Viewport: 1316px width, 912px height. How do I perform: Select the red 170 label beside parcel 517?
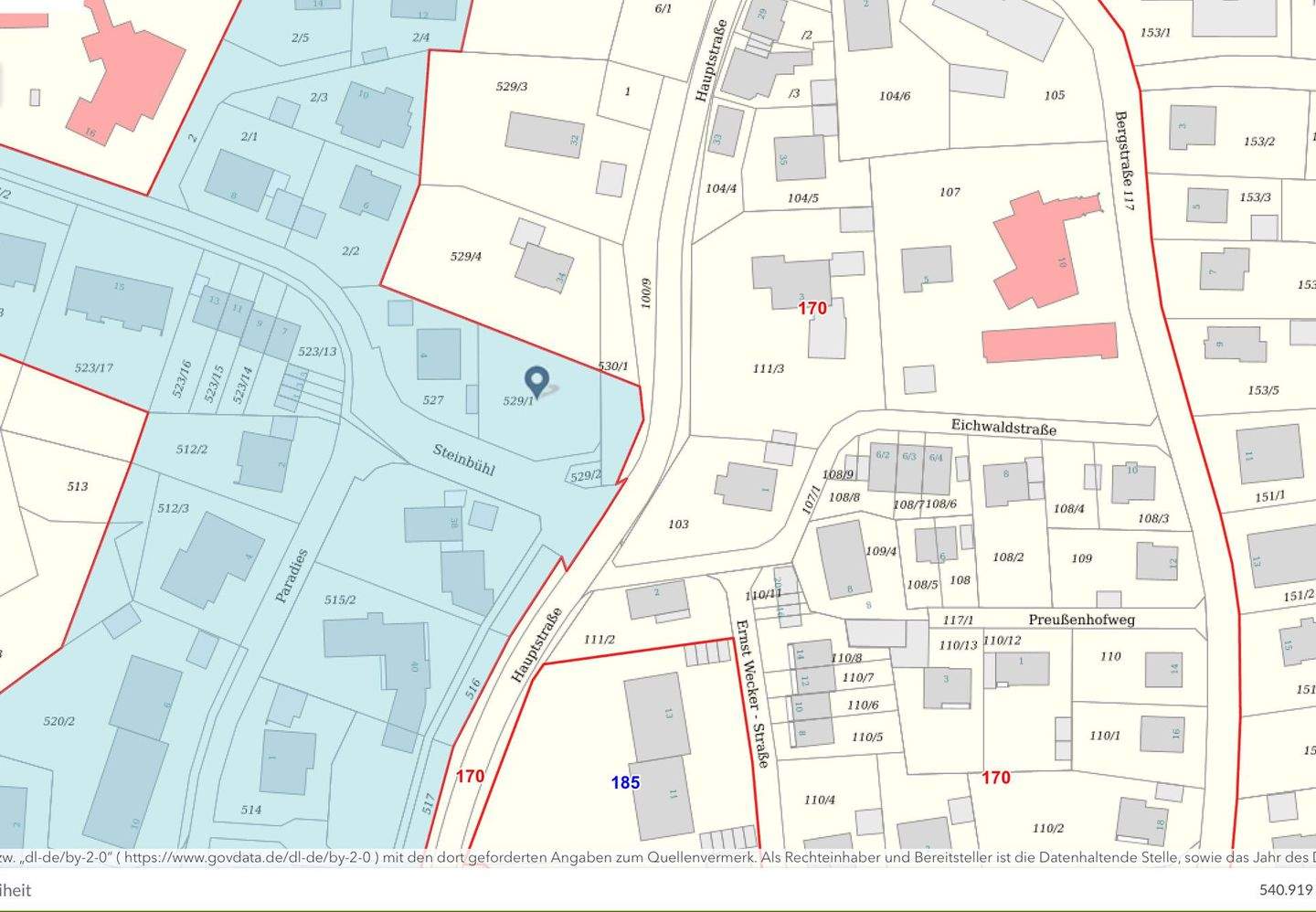tap(470, 776)
